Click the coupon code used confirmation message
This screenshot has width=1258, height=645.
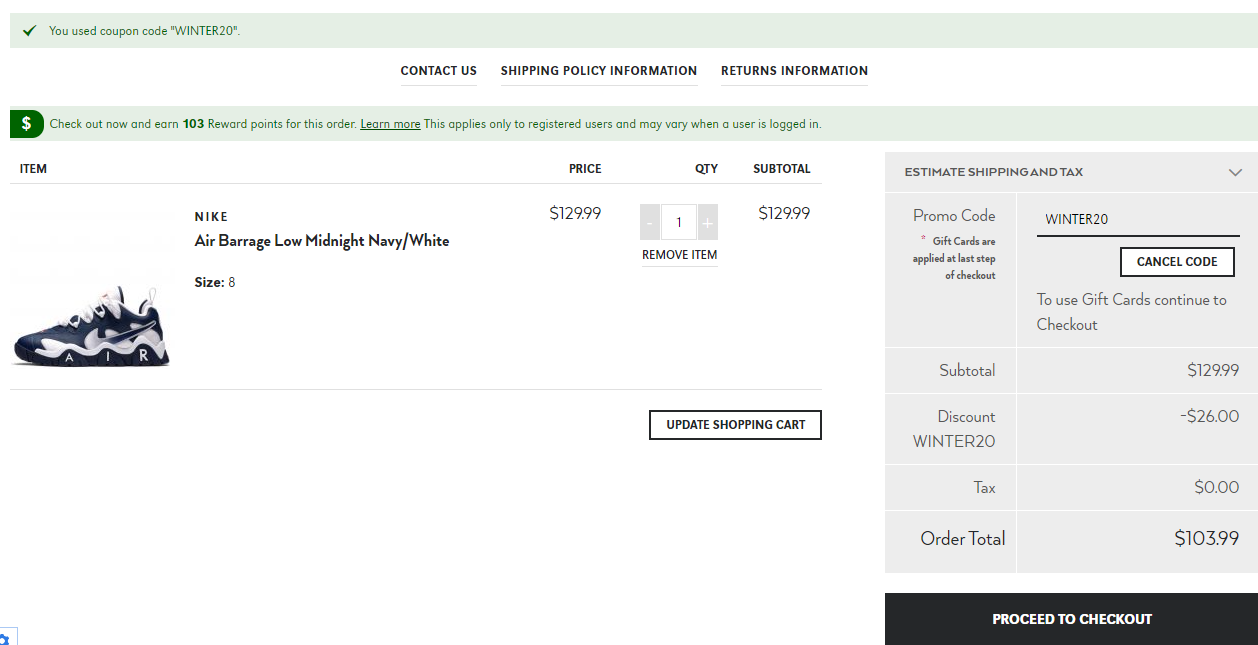pos(145,31)
